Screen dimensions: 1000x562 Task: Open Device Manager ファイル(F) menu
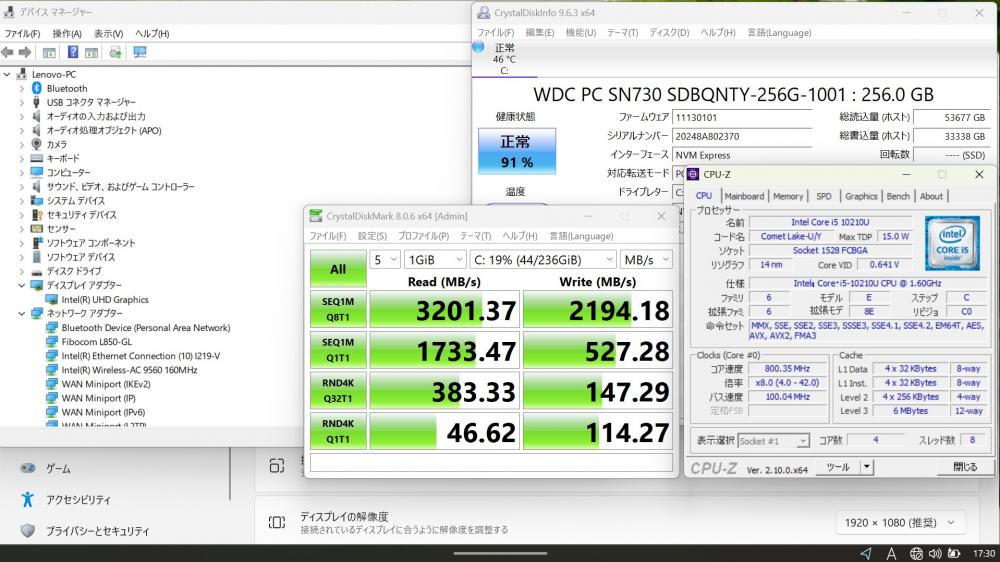coord(22,33)
